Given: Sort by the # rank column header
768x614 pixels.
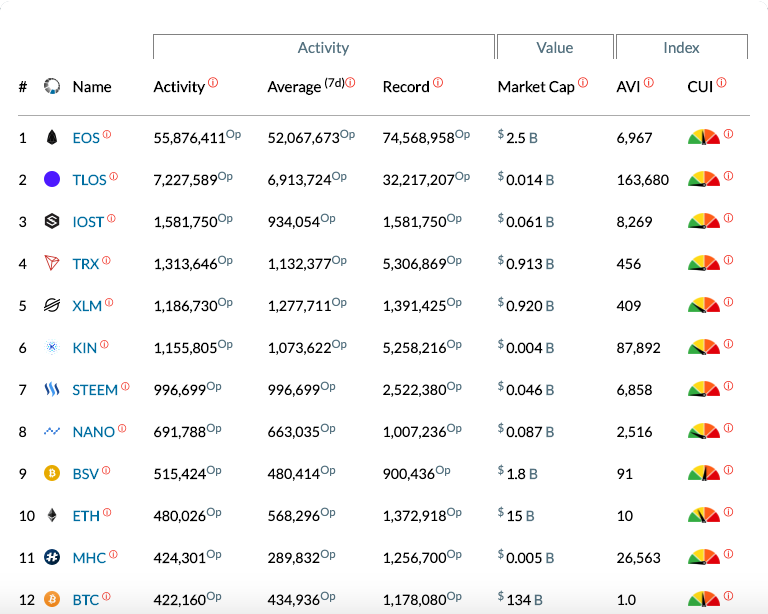Looking at the screenshot, I should click(23, 87).
